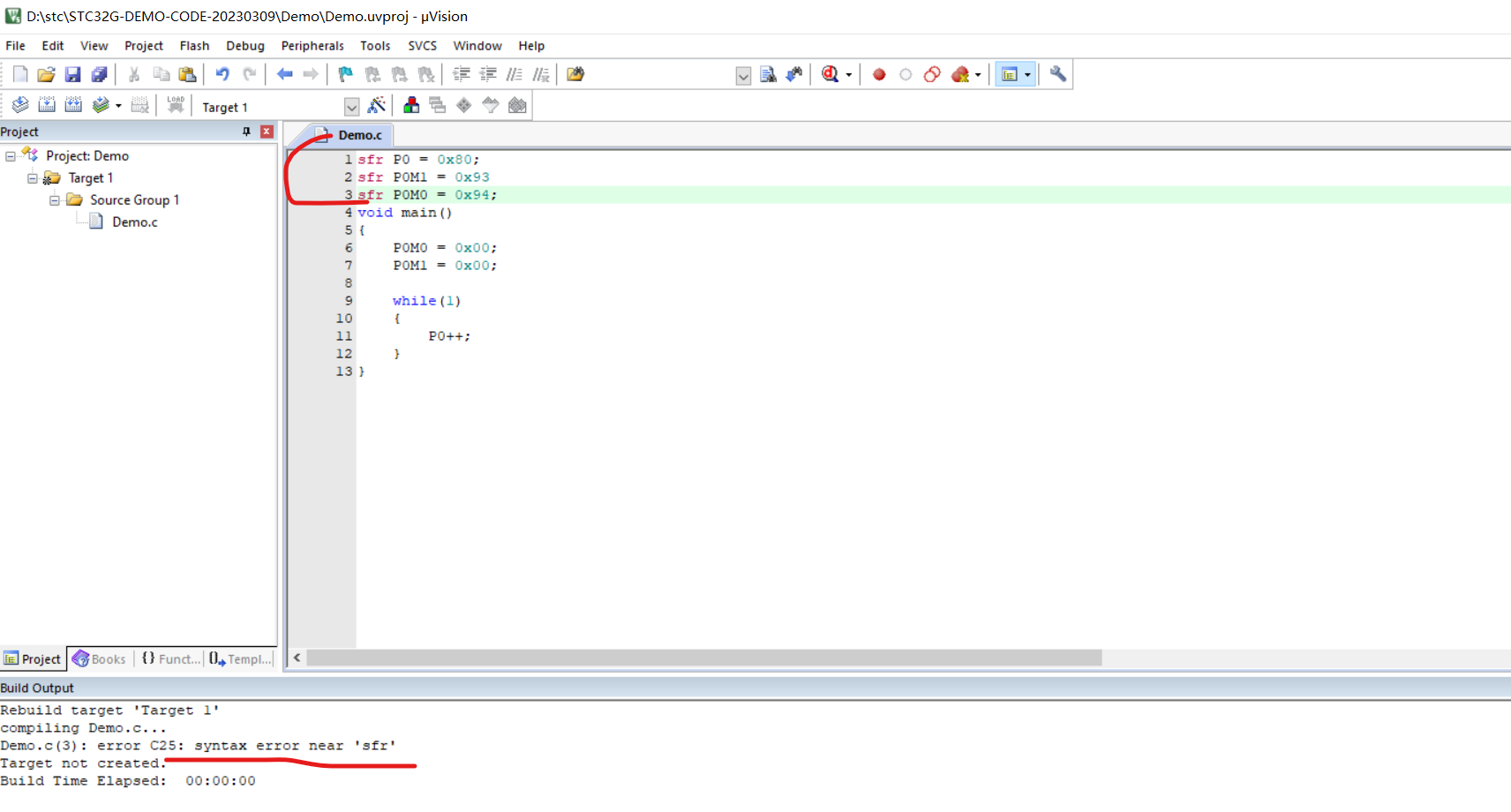This screenshot has width=1511, height=812.
Task: Switch to the Books panel tab
Action: click(x=100, y=659)
